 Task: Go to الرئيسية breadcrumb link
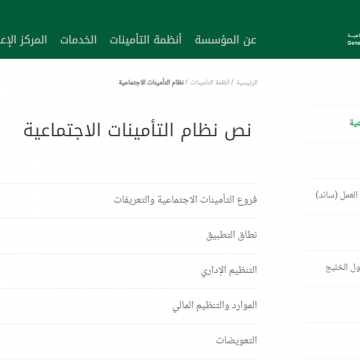coord(247,82)
